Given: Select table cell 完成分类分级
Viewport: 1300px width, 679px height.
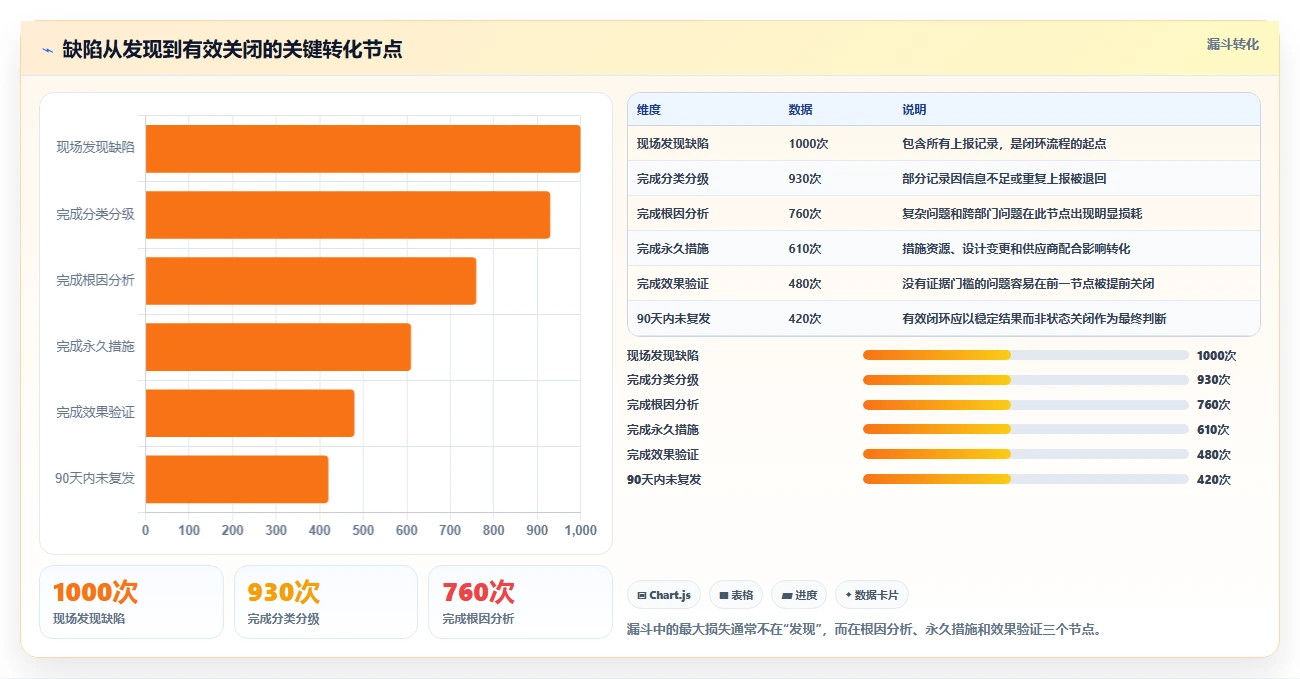Looking at the screenshot, I should point(673,179).
